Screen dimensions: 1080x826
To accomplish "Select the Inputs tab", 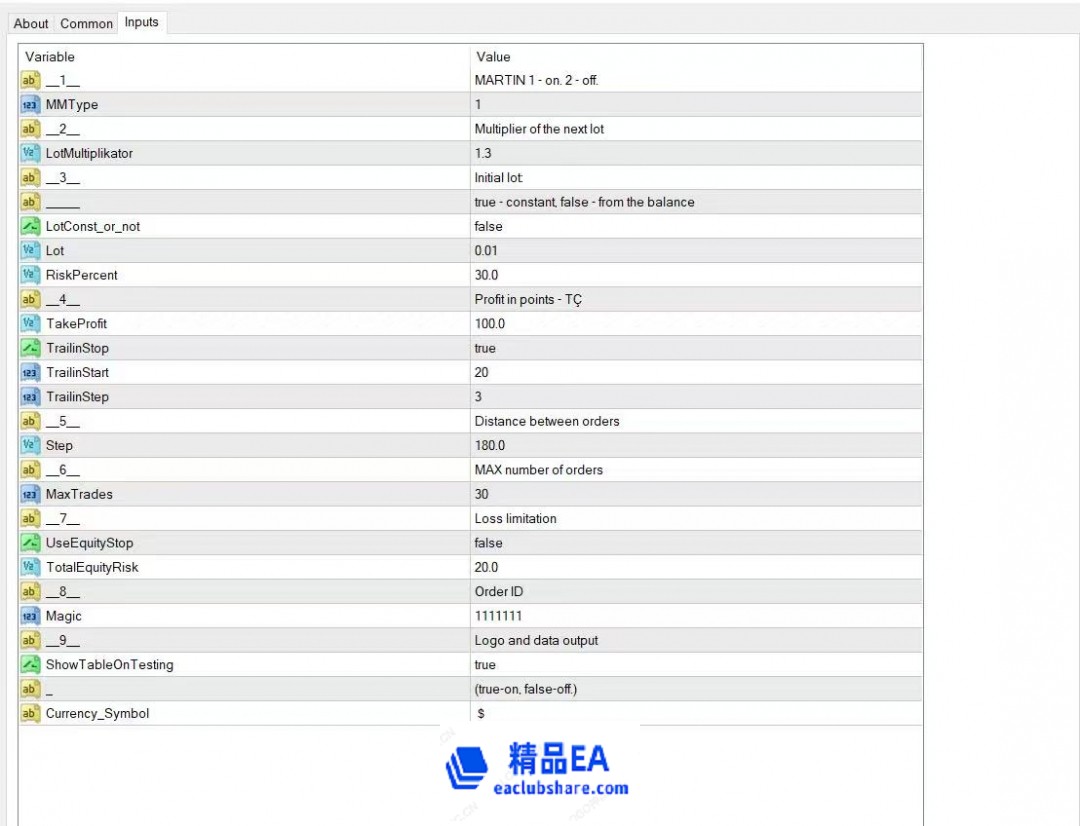I will 141,22.
